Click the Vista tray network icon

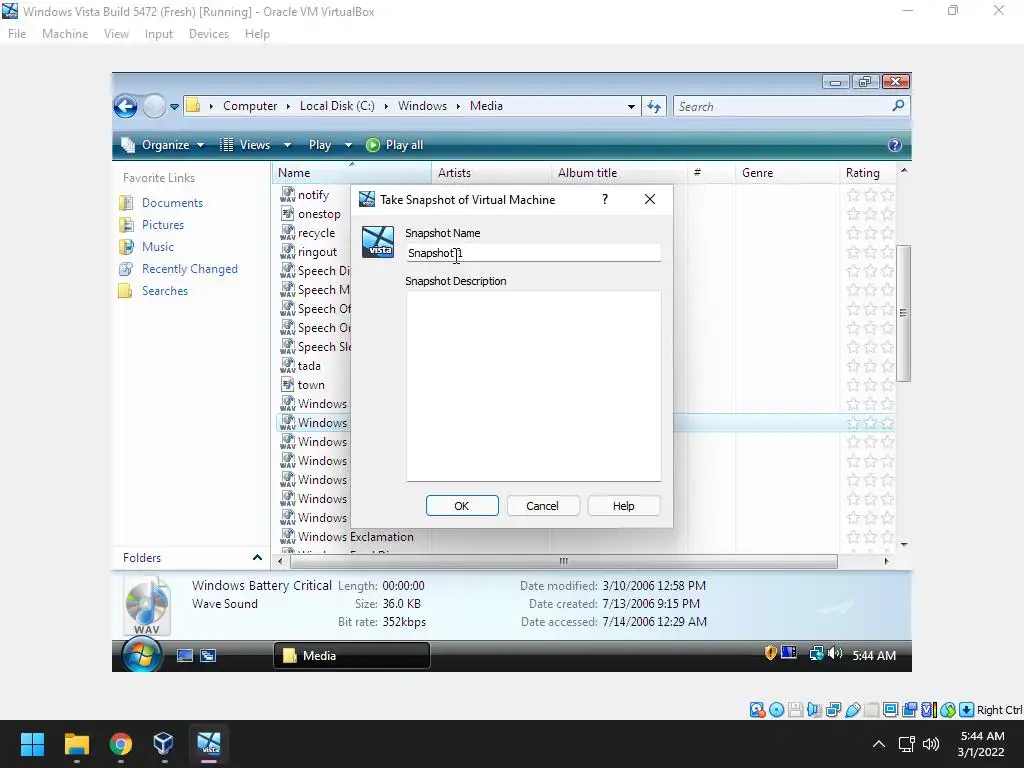tap(816, 653)
